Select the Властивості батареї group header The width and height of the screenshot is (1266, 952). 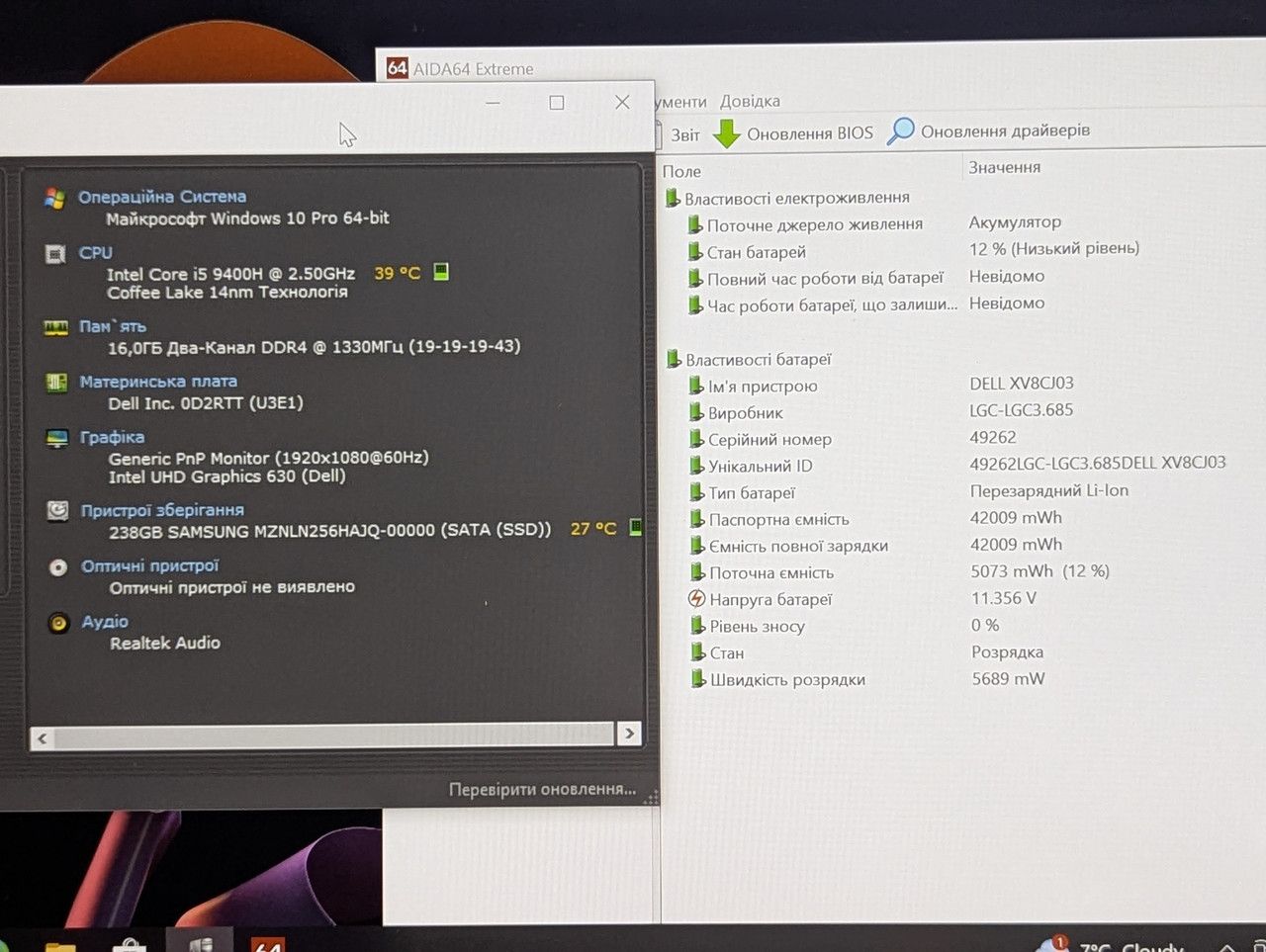point(759,359)
